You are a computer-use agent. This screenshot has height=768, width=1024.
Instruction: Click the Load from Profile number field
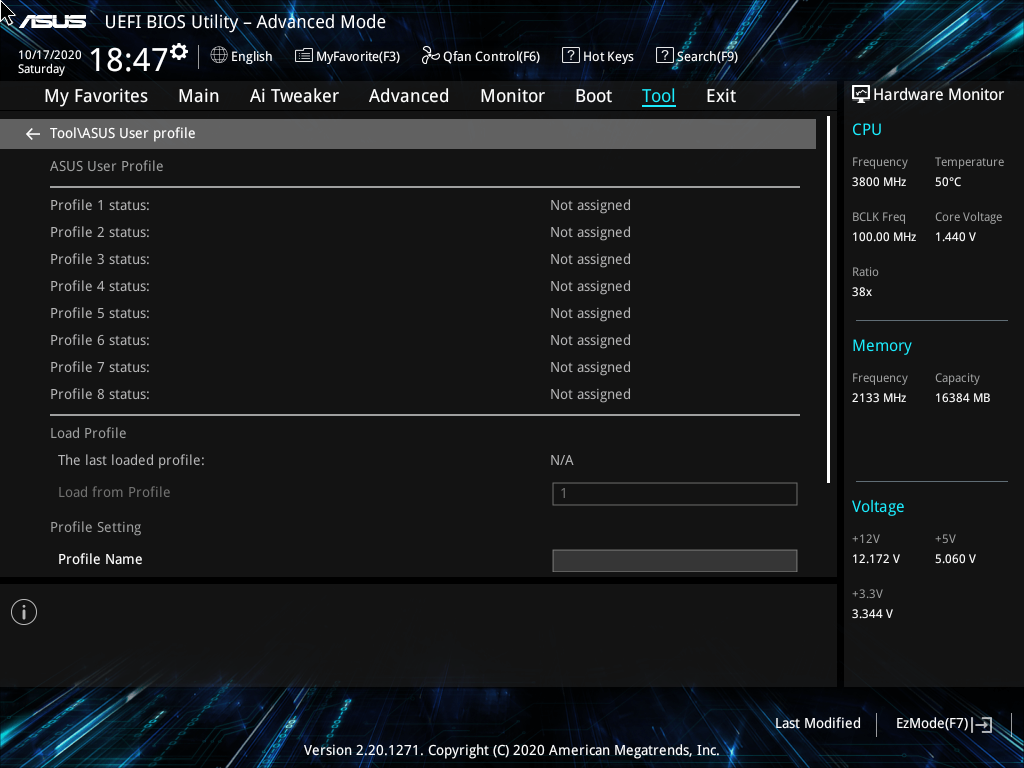pos(675,494)
